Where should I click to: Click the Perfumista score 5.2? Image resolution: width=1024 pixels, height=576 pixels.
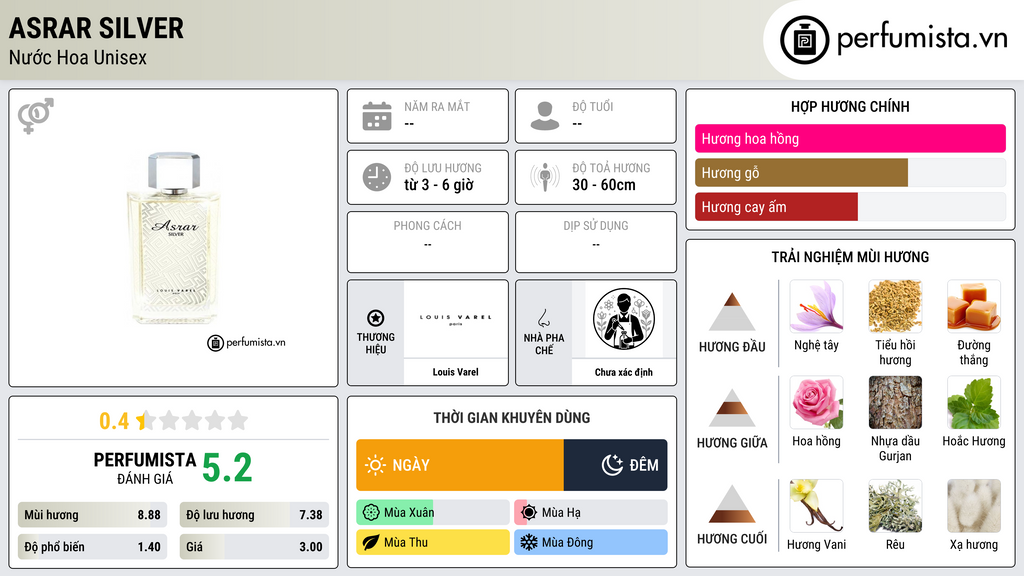[227, 468]
